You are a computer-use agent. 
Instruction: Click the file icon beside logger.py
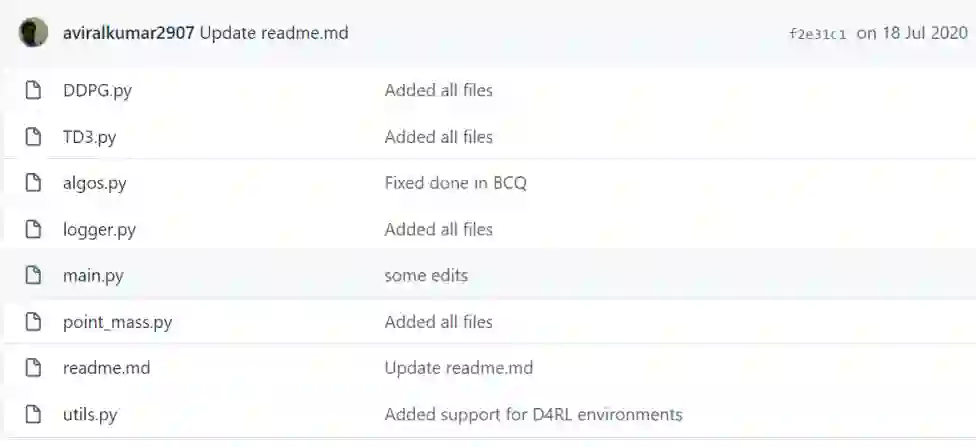(x=33, y=229)
